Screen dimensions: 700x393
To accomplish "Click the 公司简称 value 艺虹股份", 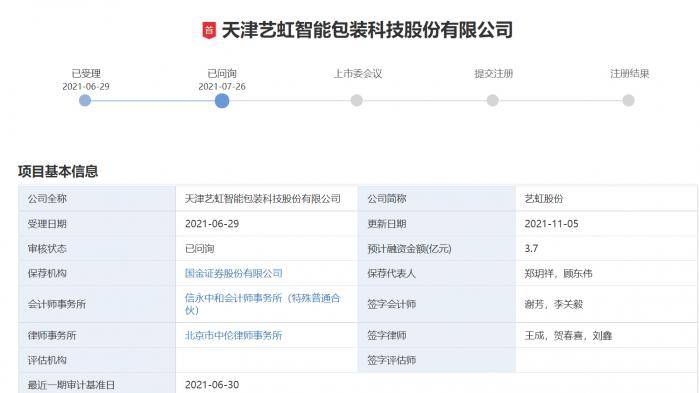I will (x=544, y=199).
